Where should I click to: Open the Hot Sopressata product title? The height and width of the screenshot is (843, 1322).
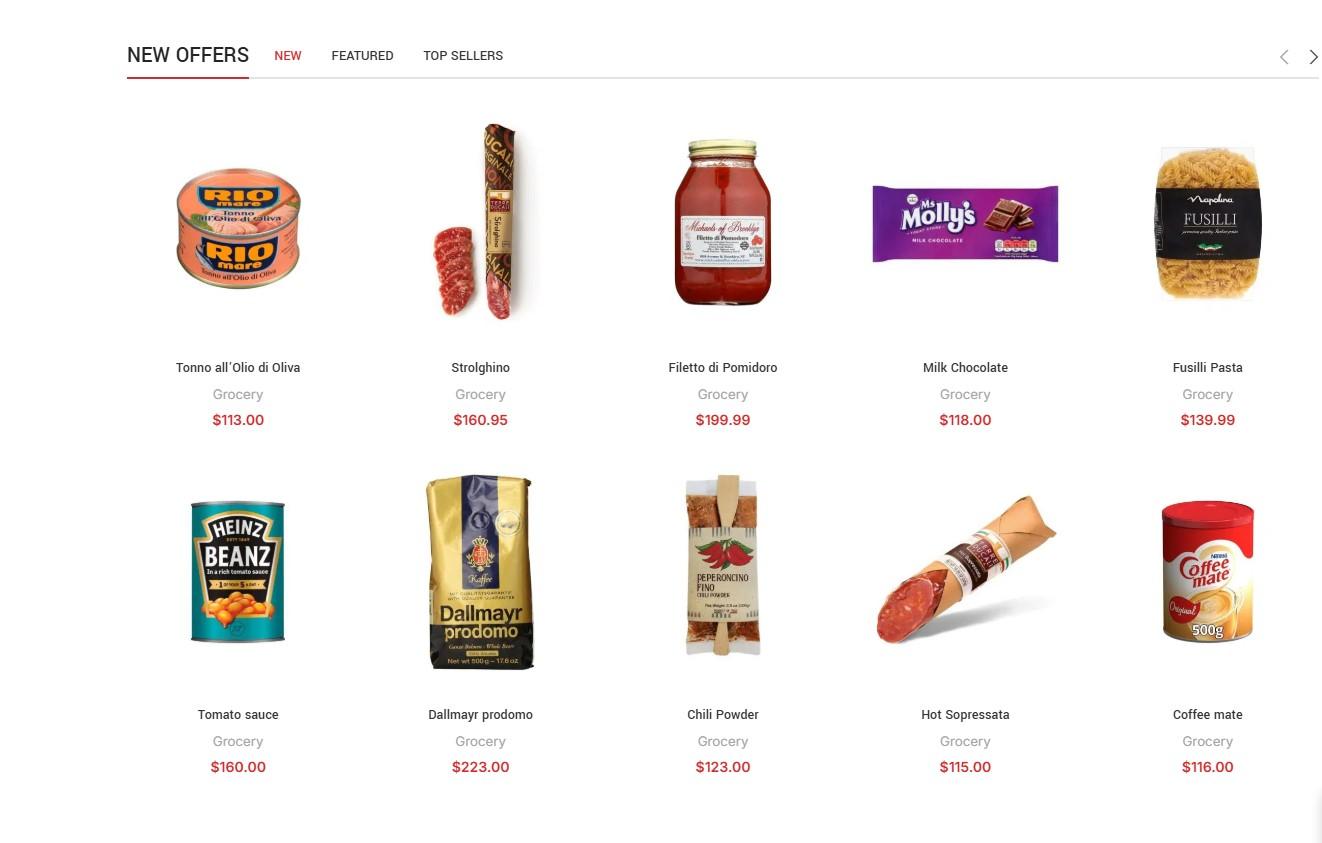tap(965, 715)
